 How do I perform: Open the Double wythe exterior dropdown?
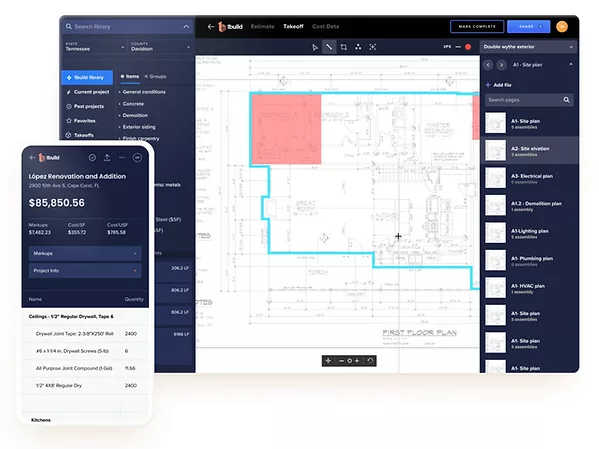[528, 47]
